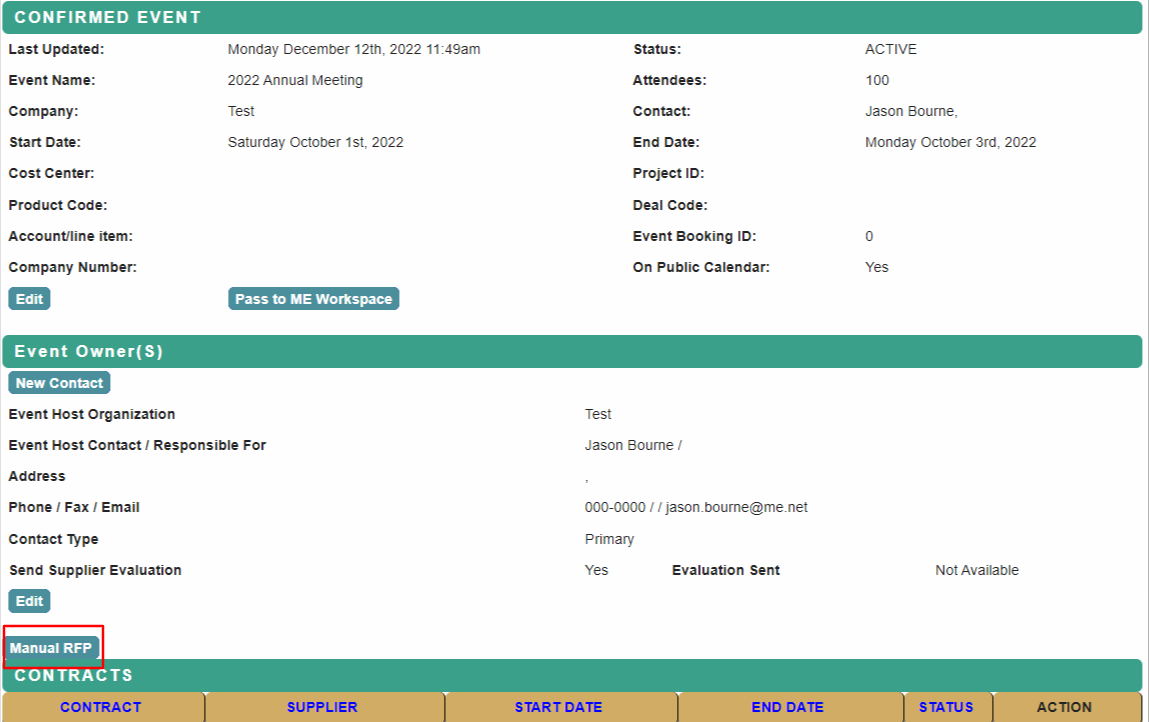Click the CONFIRMED EVENT section header
Screen dimensions: 1149x722
tap(107, 18)
